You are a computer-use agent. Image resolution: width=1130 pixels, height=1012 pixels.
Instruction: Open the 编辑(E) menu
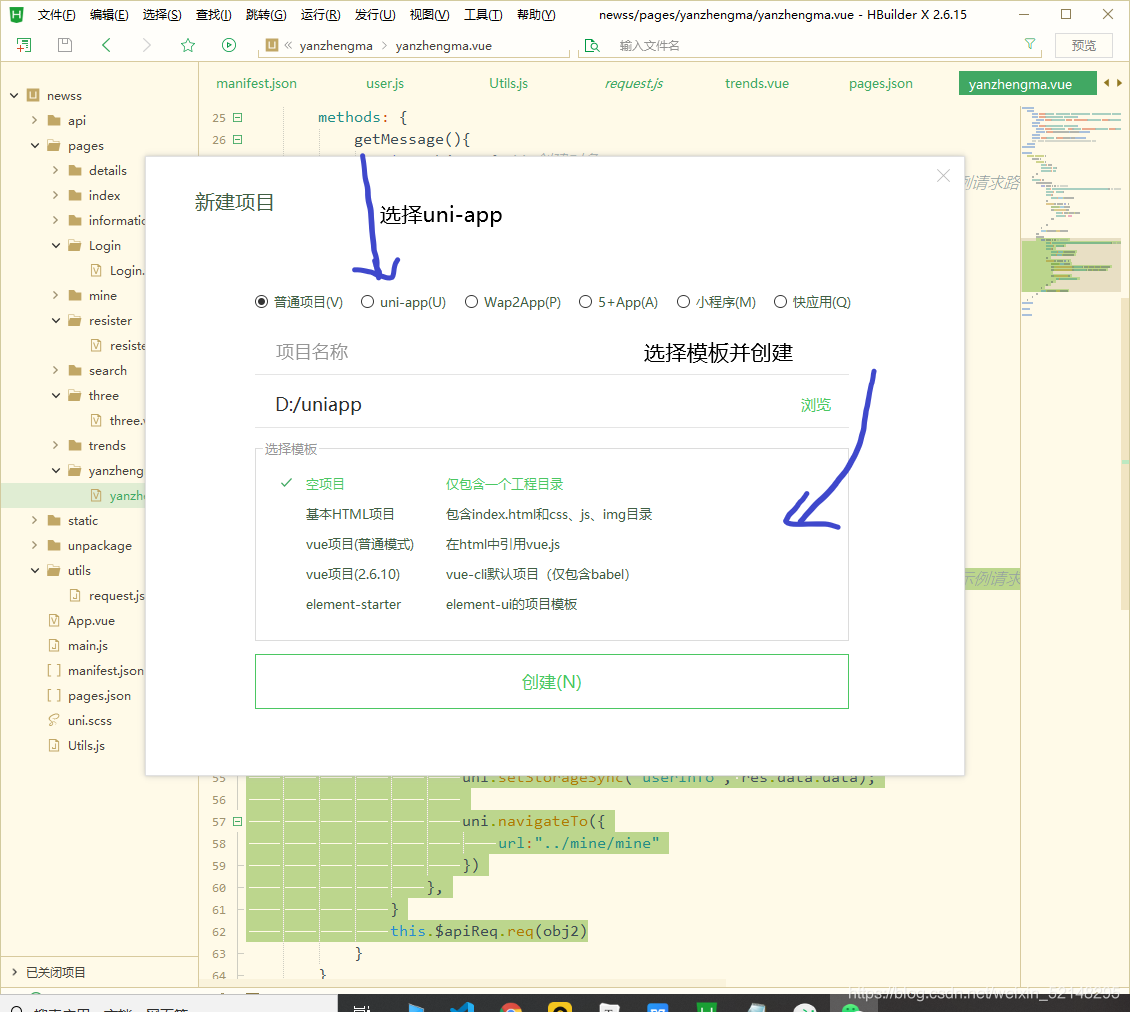click(x=109, y=14)
